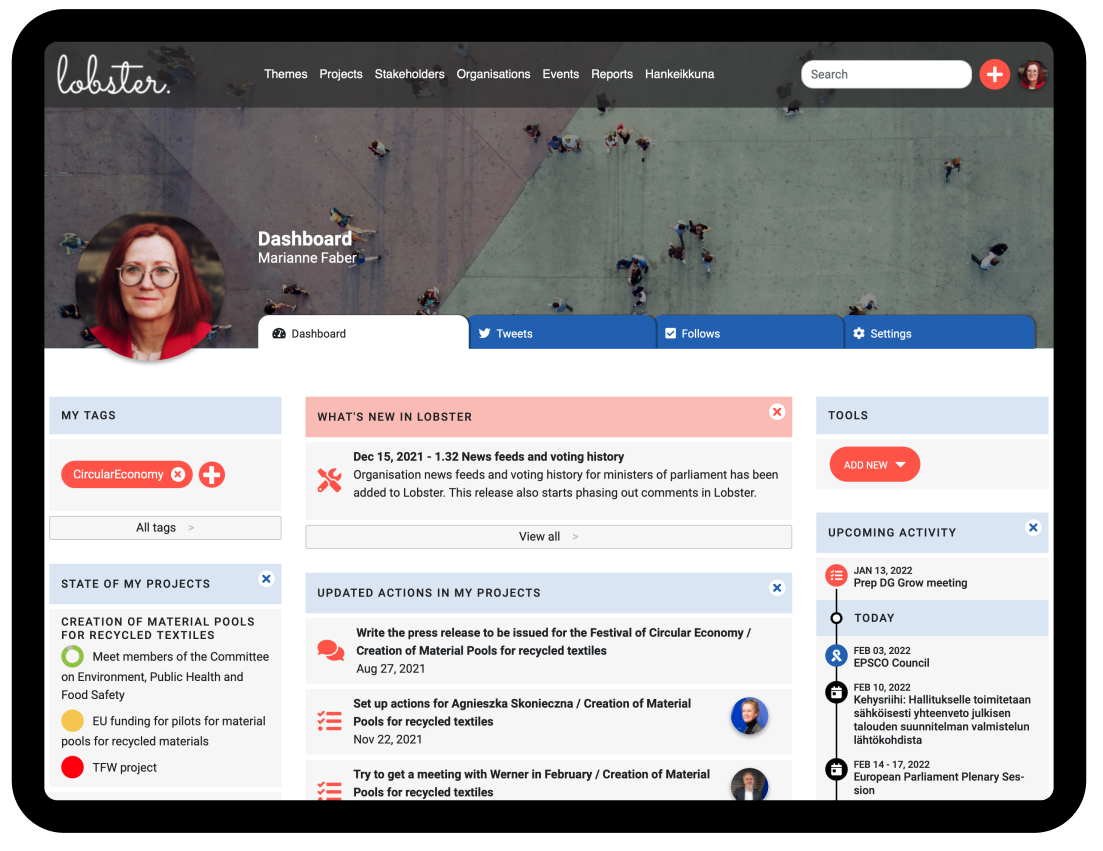The width and height of the screenshot is (1103, 851).
Task: Click the green circle status for Meet members
Action: (72, 657)
